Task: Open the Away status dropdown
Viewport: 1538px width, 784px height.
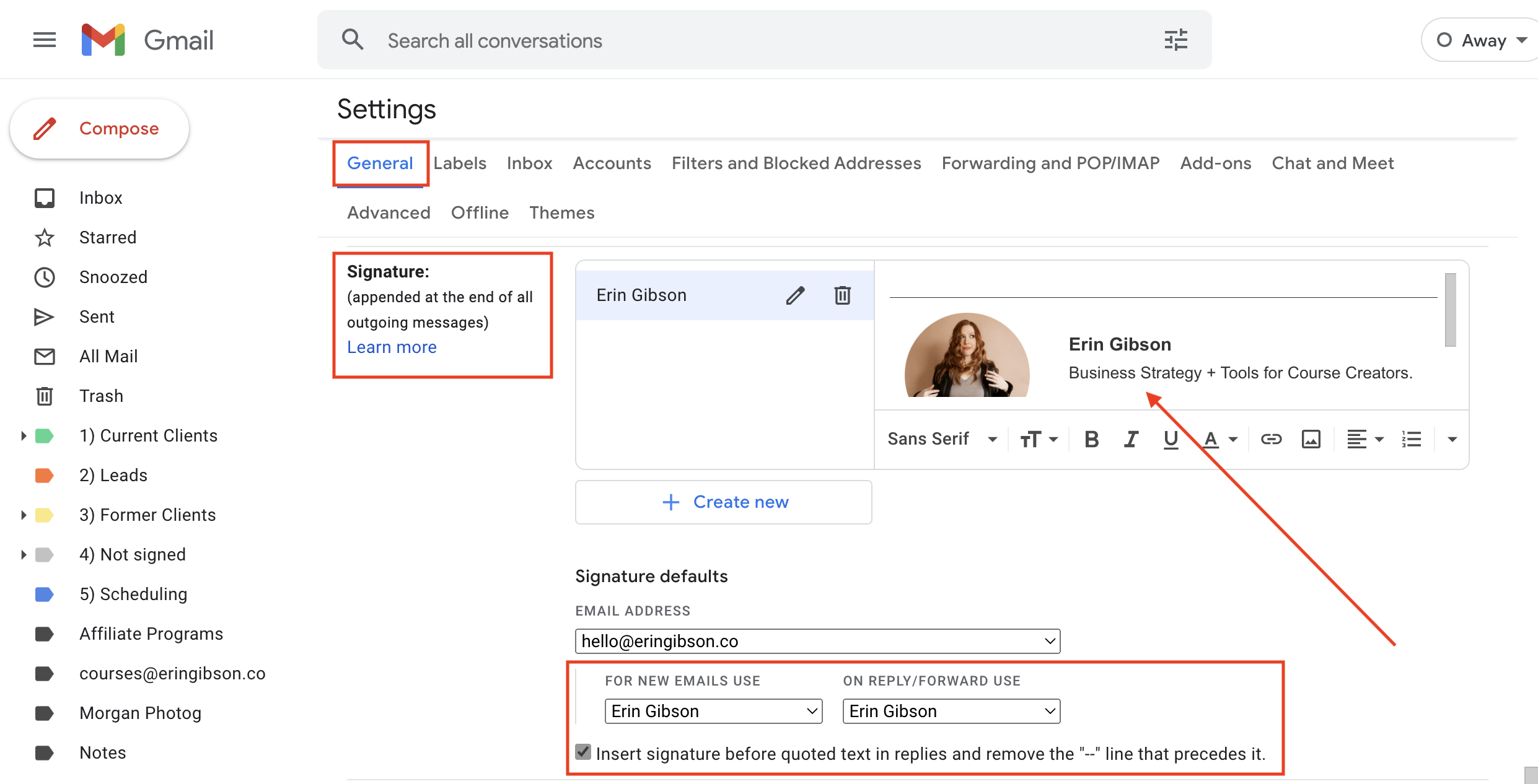Action: pyautogui.click(x=1481, y=40)
